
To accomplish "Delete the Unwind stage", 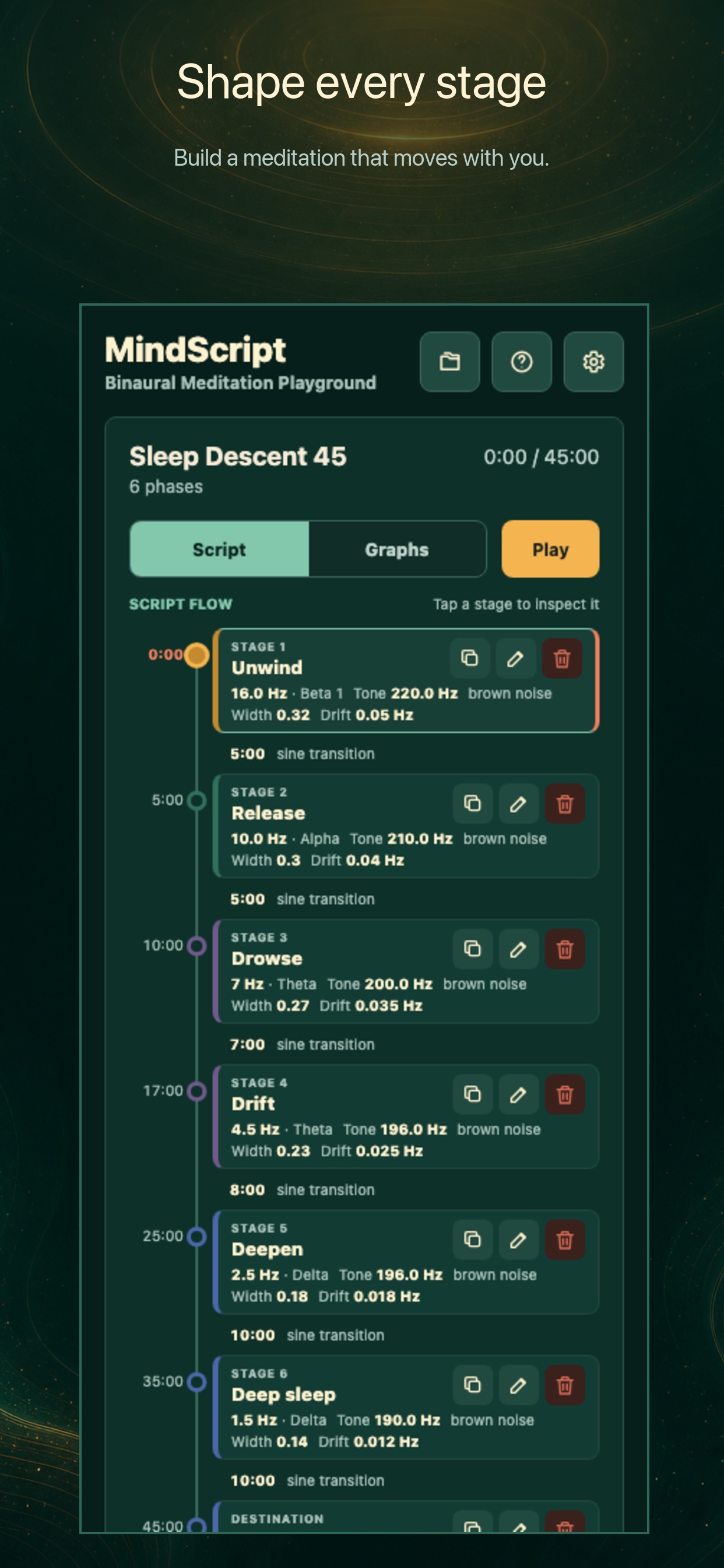I will pyautogui.click(x=562, y=658).
